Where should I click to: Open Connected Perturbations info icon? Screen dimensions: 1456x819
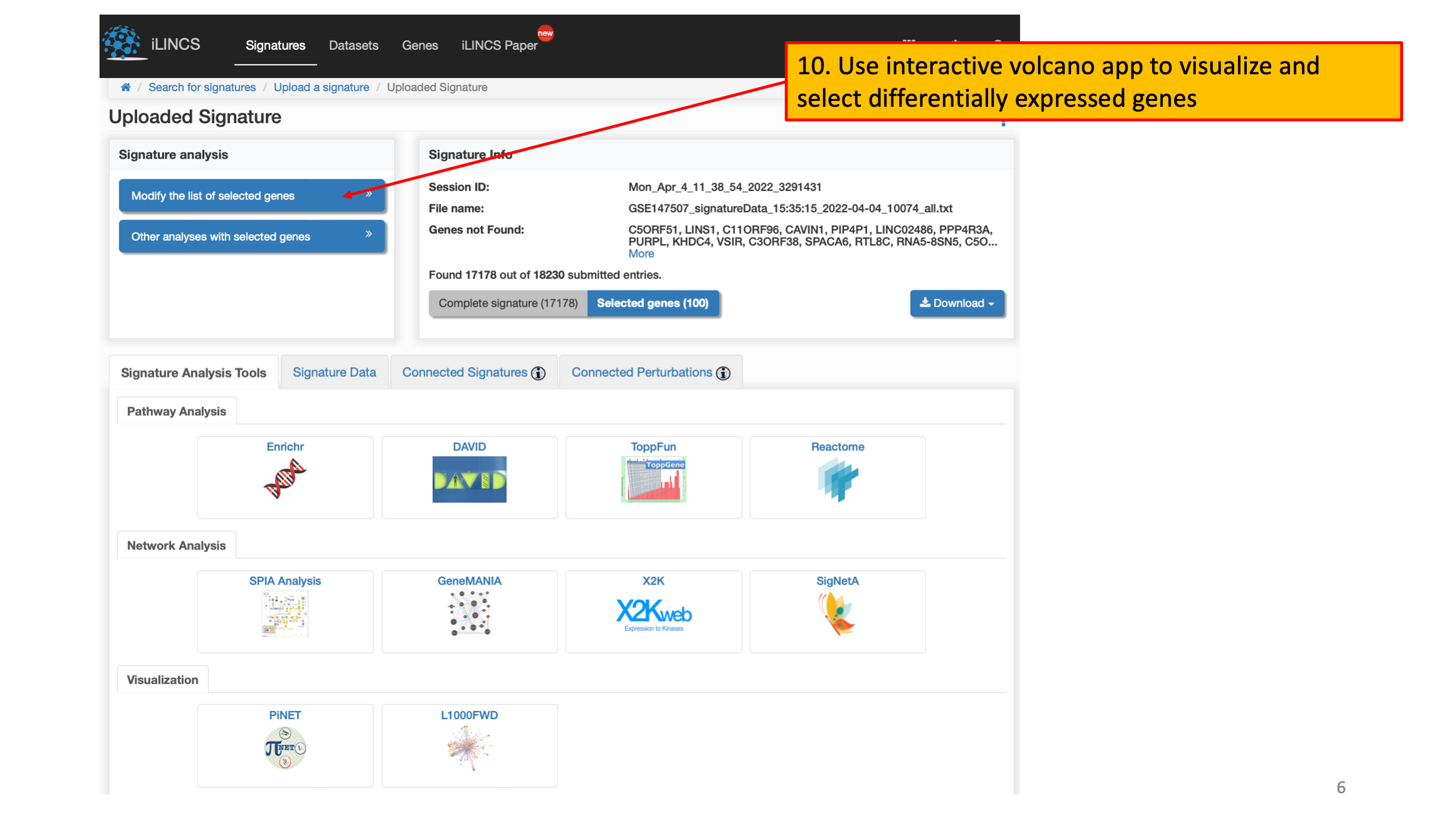click(723, 373)
